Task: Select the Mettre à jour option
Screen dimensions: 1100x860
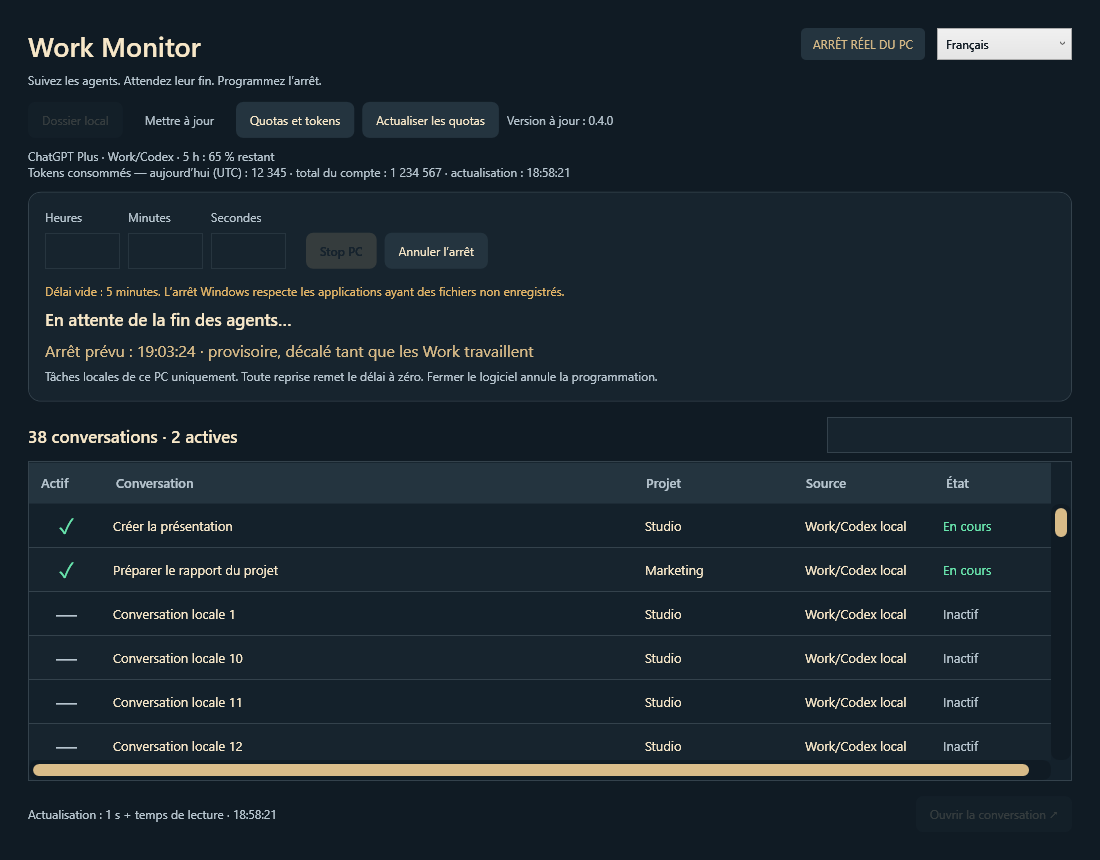Action: point(179,120)
